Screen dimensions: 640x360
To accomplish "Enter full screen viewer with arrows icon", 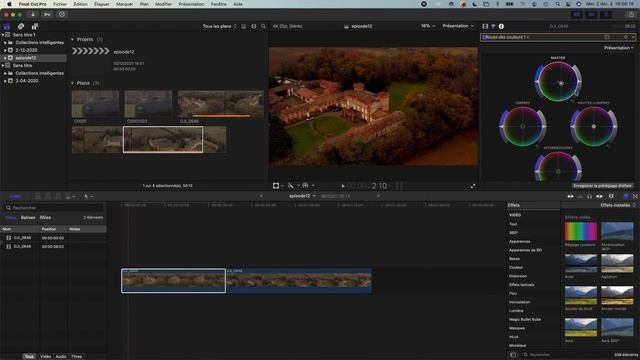I will click(473, 186).
